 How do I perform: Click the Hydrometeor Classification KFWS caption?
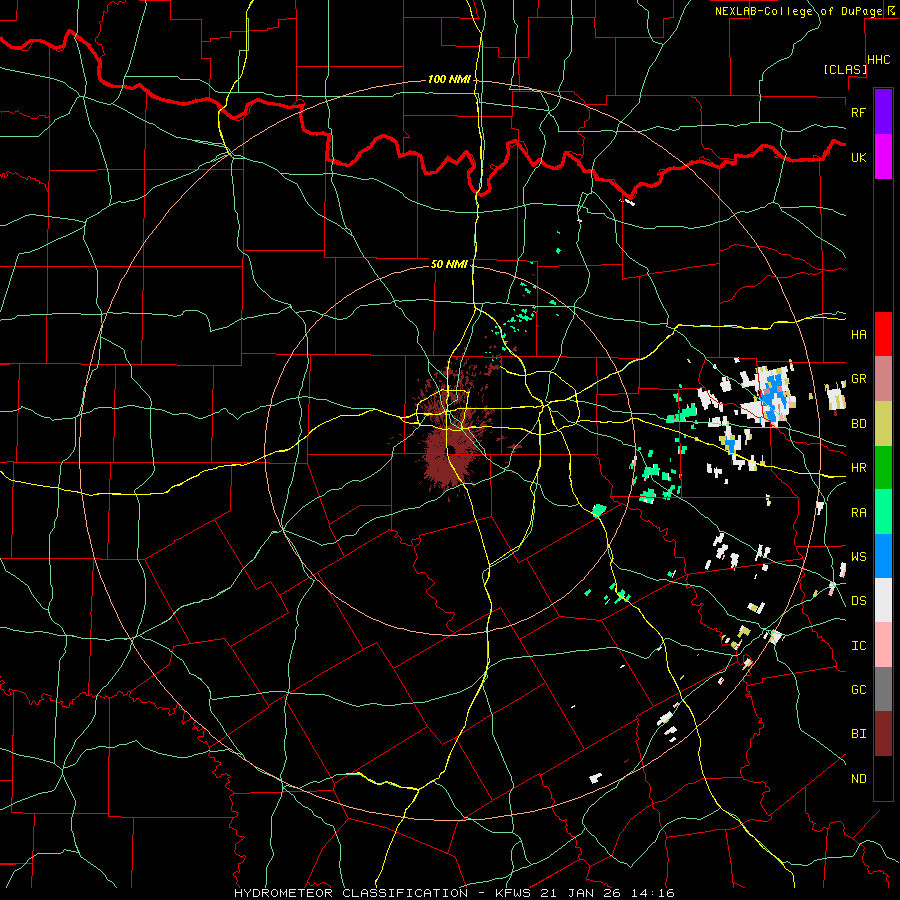(x=454, y=893)
